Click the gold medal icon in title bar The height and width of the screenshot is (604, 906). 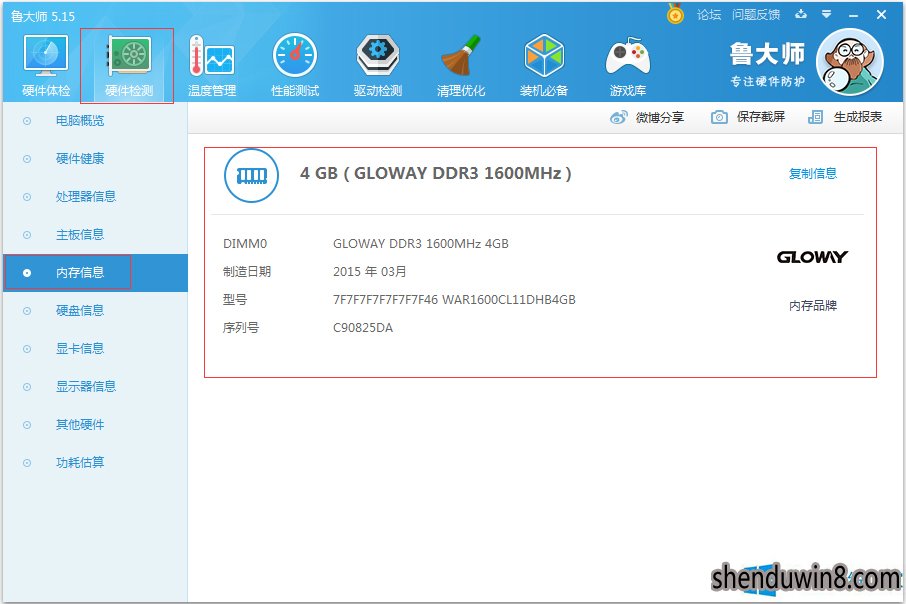click(x=675, y=14)
